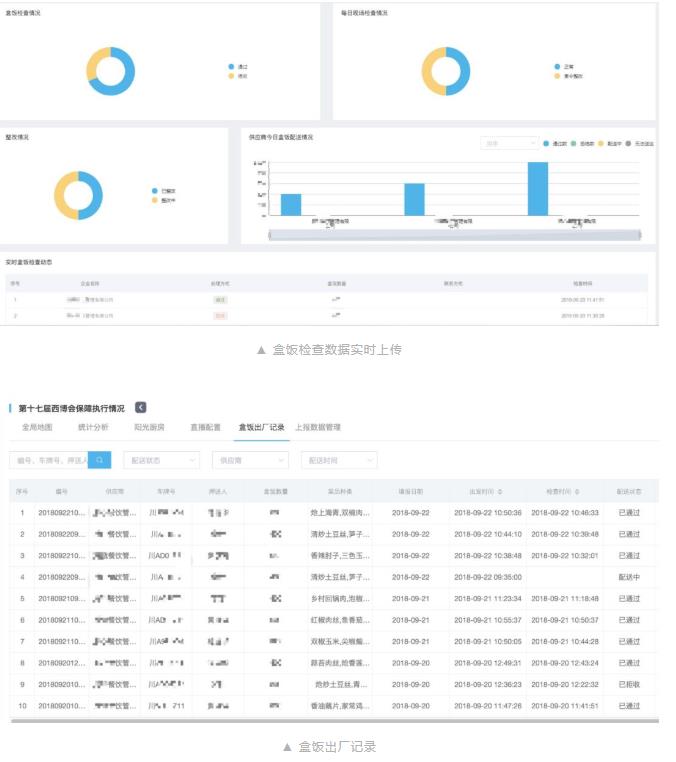Switch to the 统计分析 tab

click(x=93, y=428)
